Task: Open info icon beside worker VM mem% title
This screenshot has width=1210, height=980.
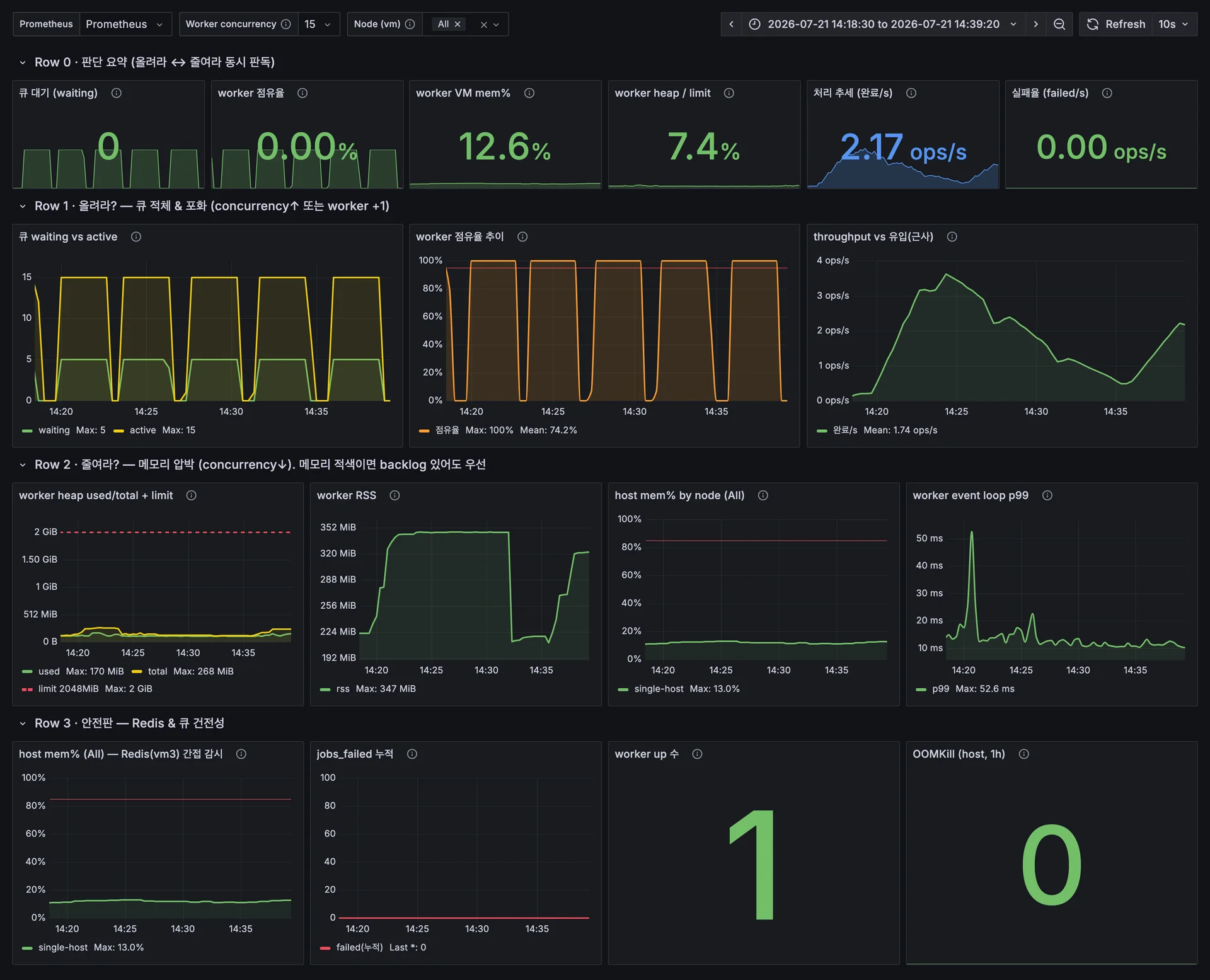Action: click(529, 93)
